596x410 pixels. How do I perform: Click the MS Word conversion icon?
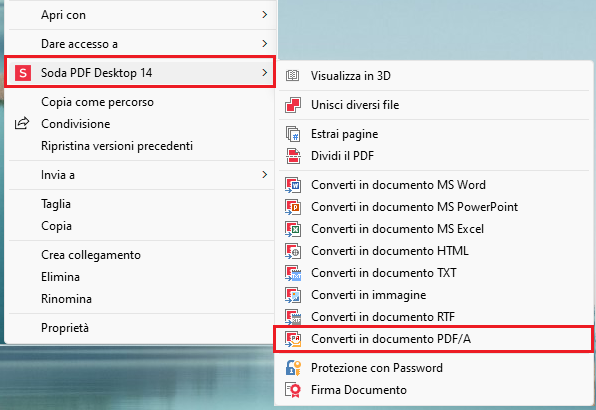[x=293, y=185]
